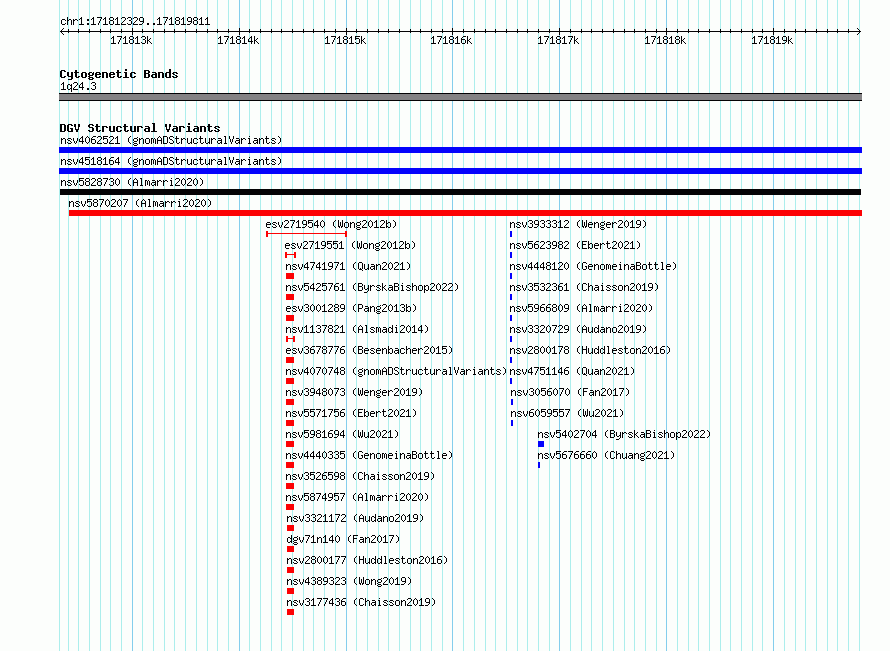Viewport: 890px width, 651px height.
Task: Click the nsv4751146 Quan2021 label
Action: coord(572,371)
